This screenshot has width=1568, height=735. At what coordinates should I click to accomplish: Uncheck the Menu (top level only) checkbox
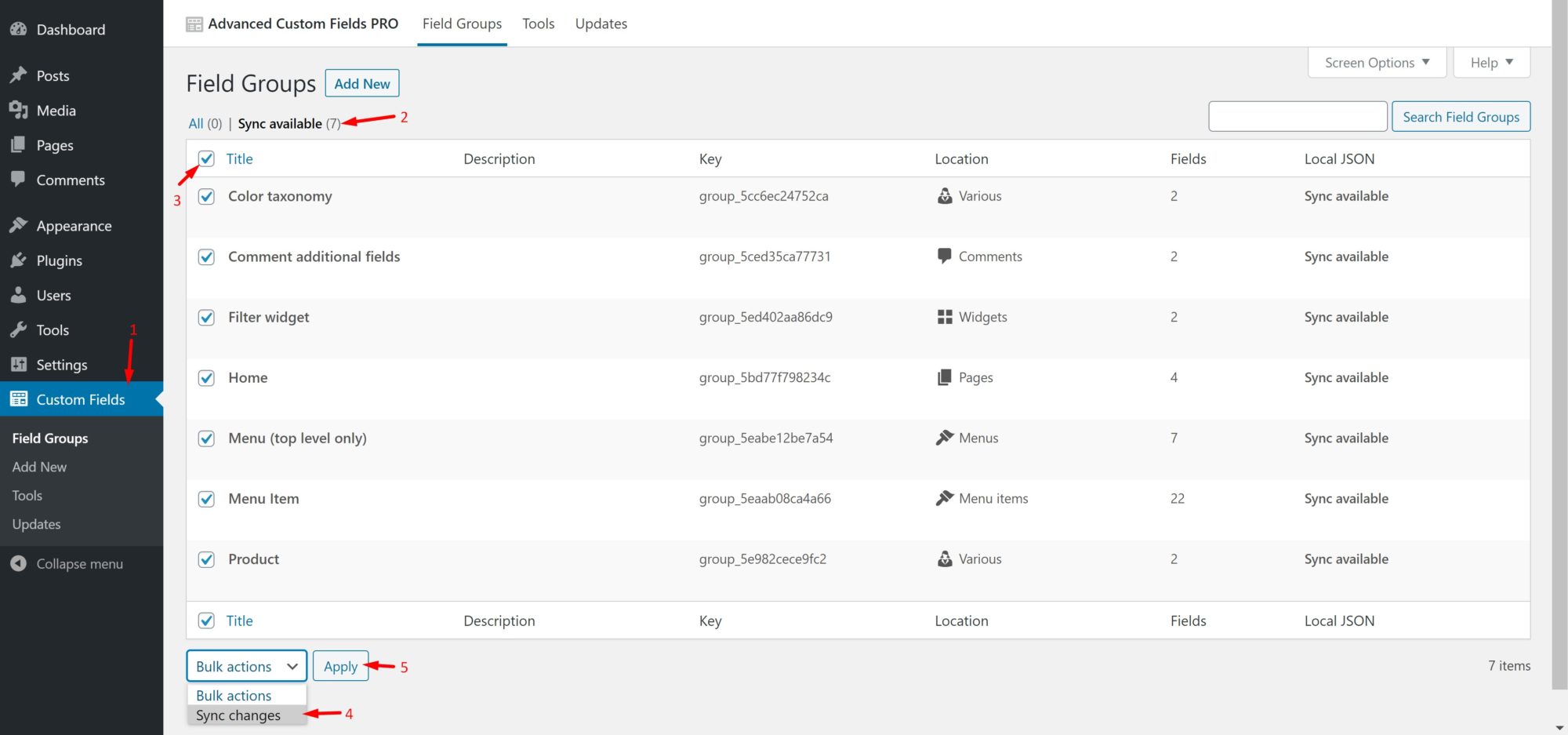click(206, 438)
